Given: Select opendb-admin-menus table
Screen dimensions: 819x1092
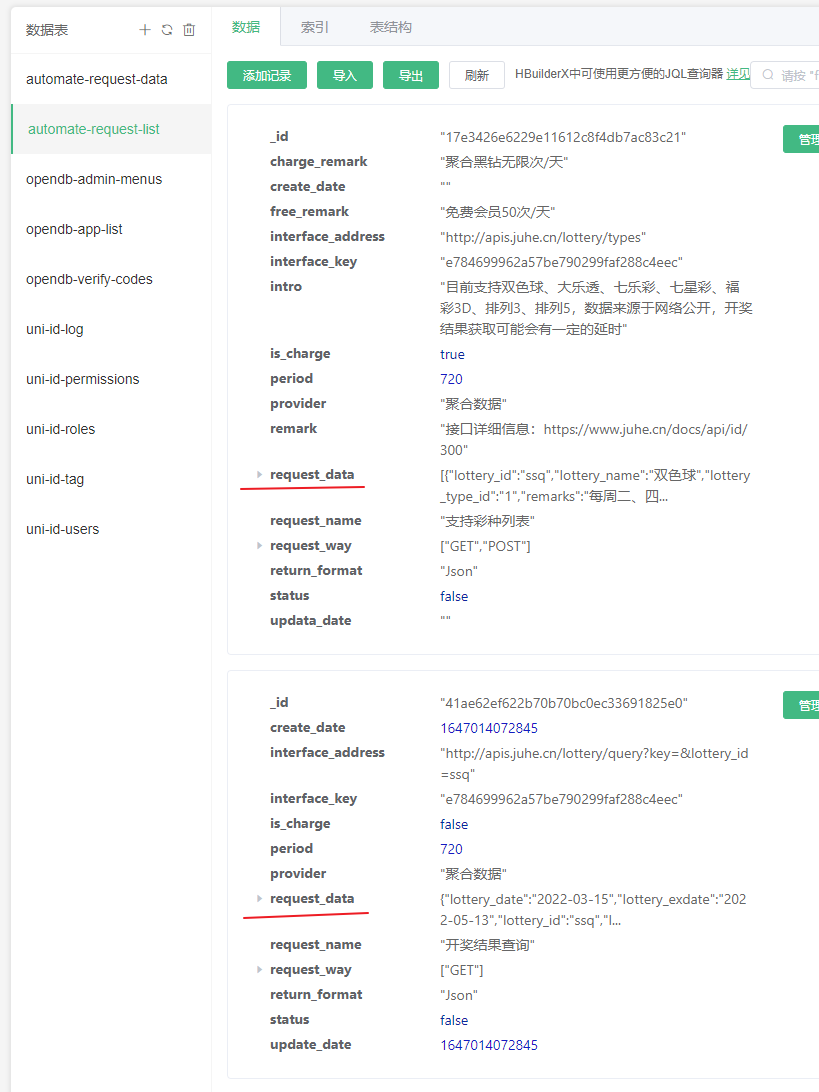Looking at the screenshot, I should [111, 179].
